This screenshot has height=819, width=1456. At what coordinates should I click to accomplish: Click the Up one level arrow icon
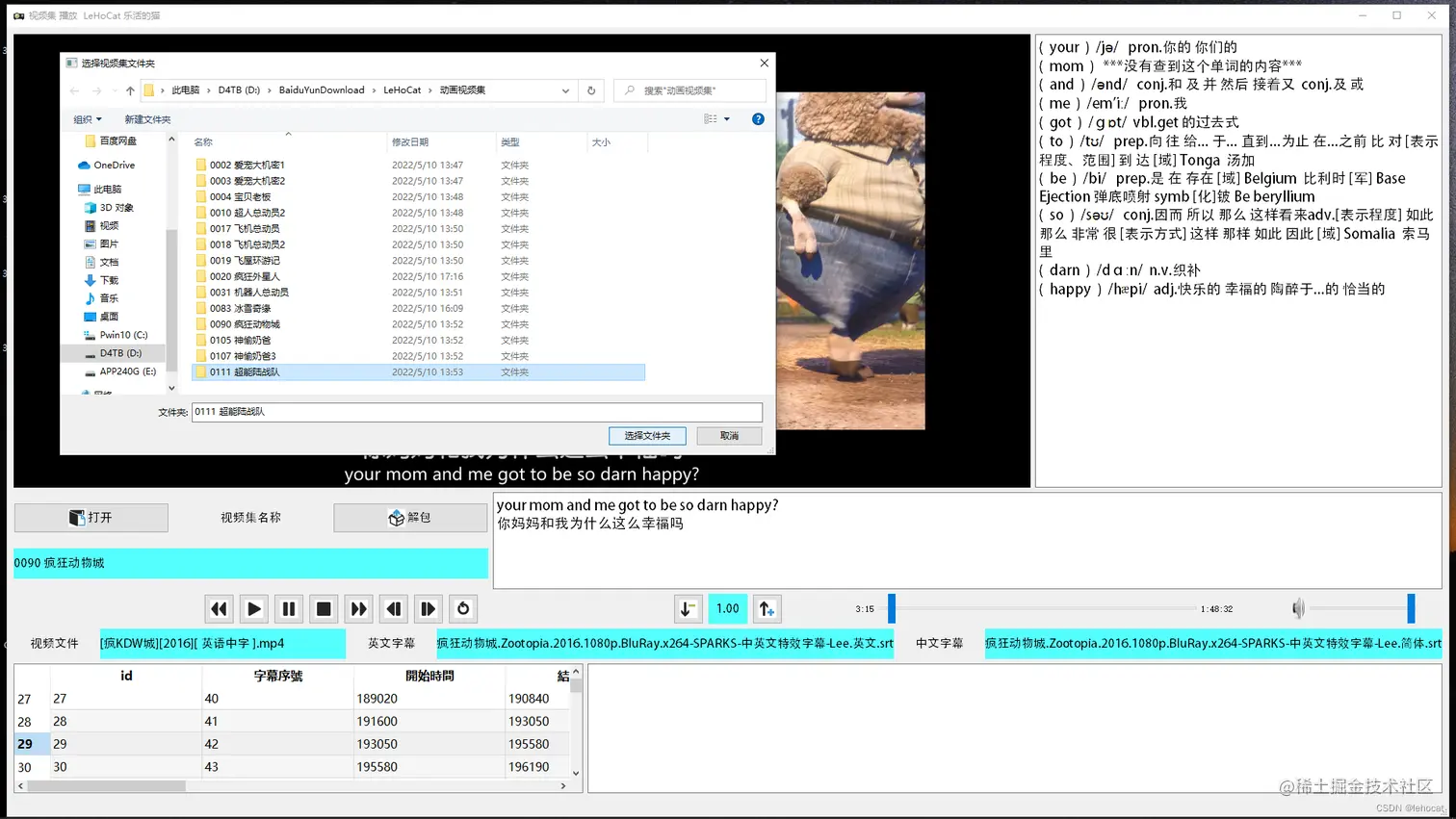[x=130, y=90]
